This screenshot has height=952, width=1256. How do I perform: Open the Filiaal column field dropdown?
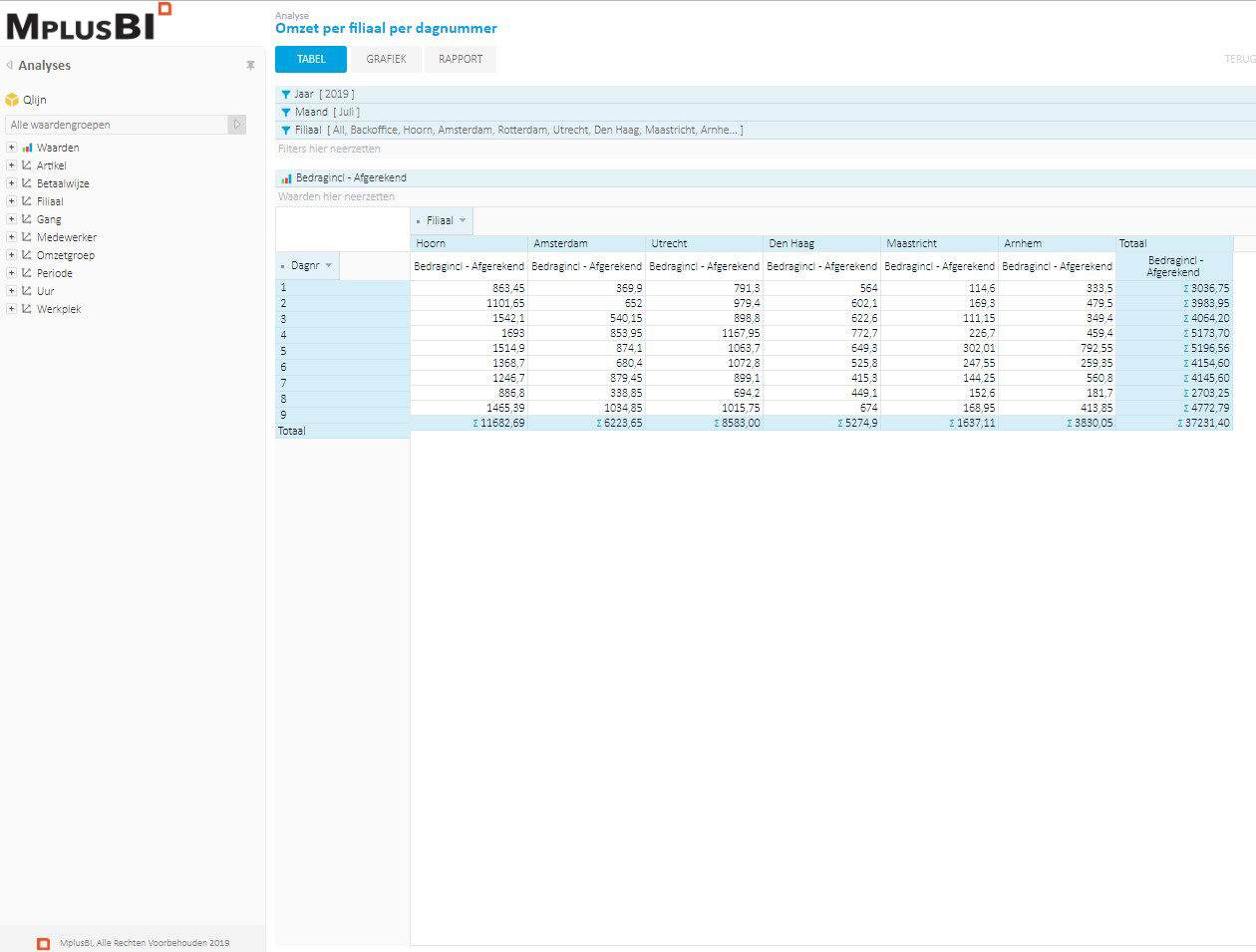(x=463, y=221)
